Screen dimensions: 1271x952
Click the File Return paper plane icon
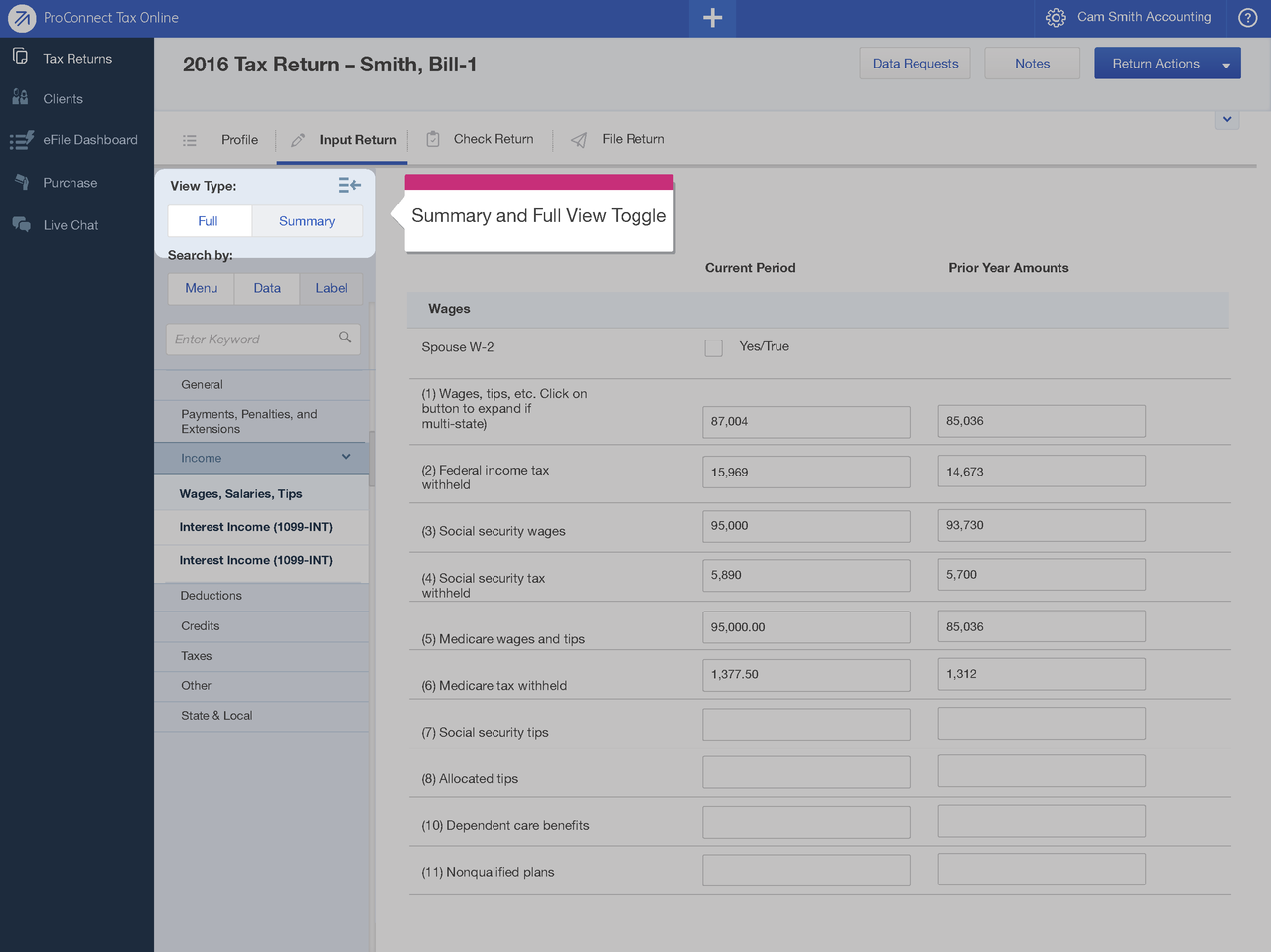pos(579,140)
